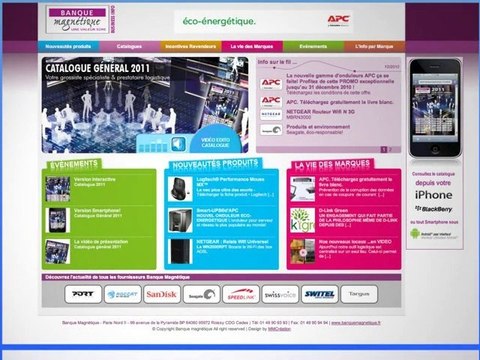The image size is (480, 360).
Task: Click the Vidéo Edito Catalogue button
Action: point(215,143)
